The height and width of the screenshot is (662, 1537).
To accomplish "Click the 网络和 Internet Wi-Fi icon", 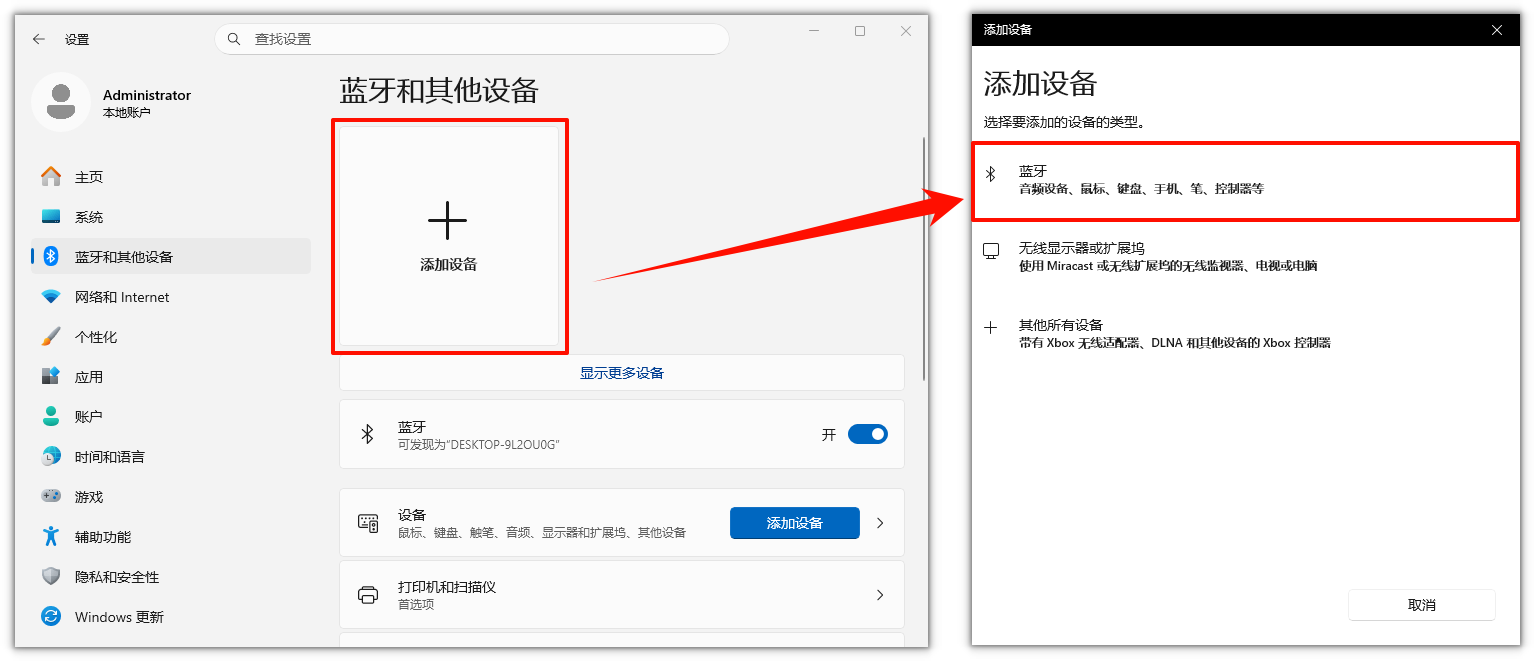I will [x=51, y=297].
